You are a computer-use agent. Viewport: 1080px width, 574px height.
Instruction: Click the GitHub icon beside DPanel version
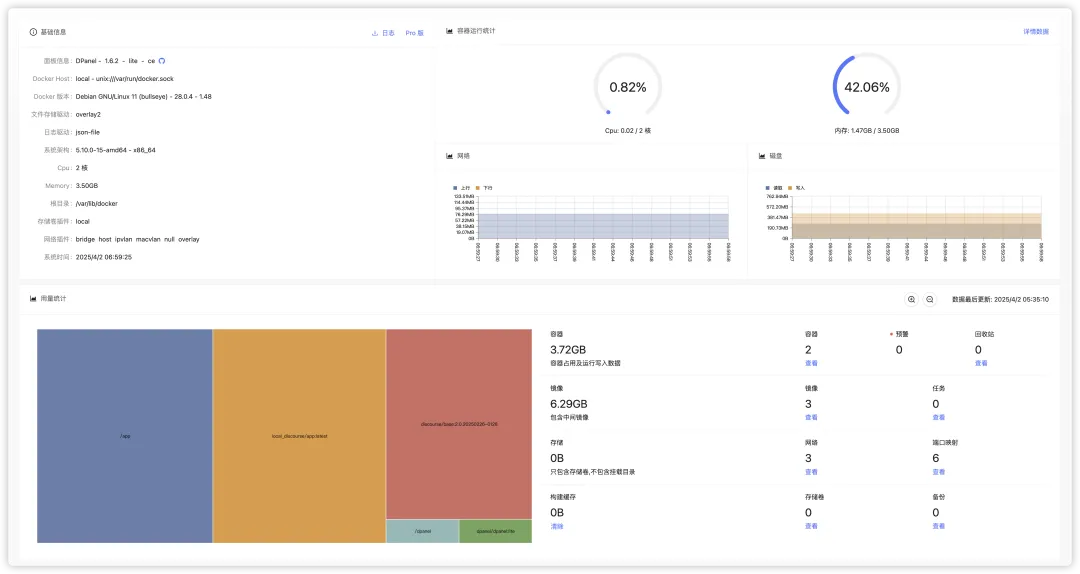click(x=162, y=61)
